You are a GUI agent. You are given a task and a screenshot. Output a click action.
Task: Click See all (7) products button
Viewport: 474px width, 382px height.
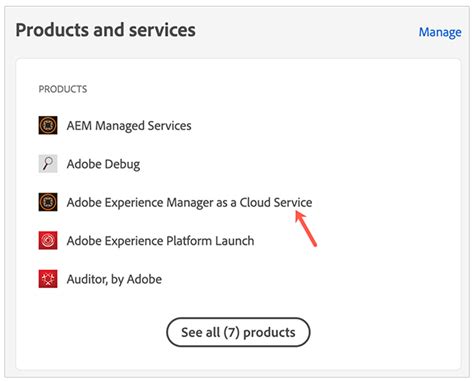238,332
